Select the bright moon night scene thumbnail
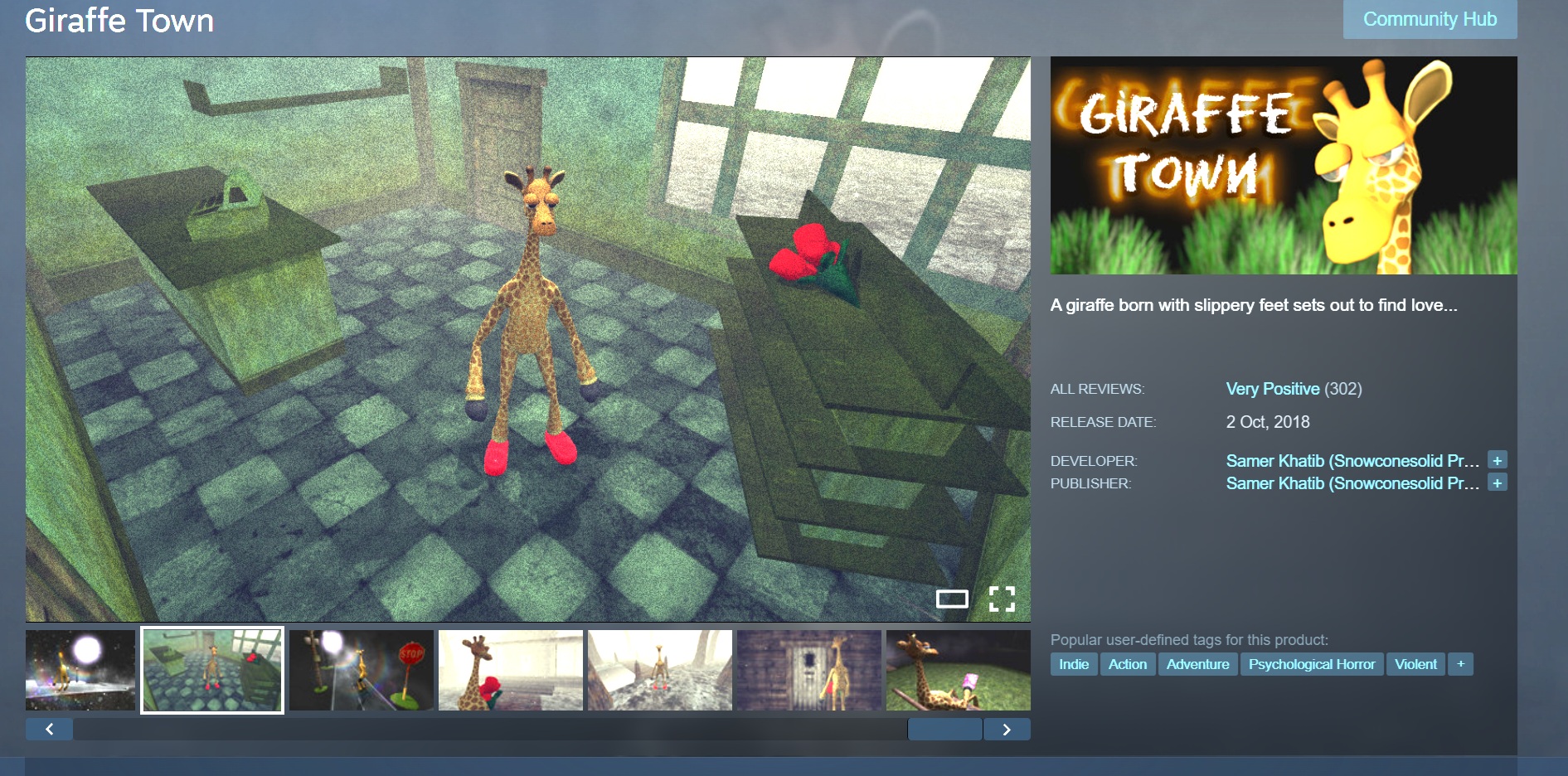The image size is (1568, 776). click(80, 670)
